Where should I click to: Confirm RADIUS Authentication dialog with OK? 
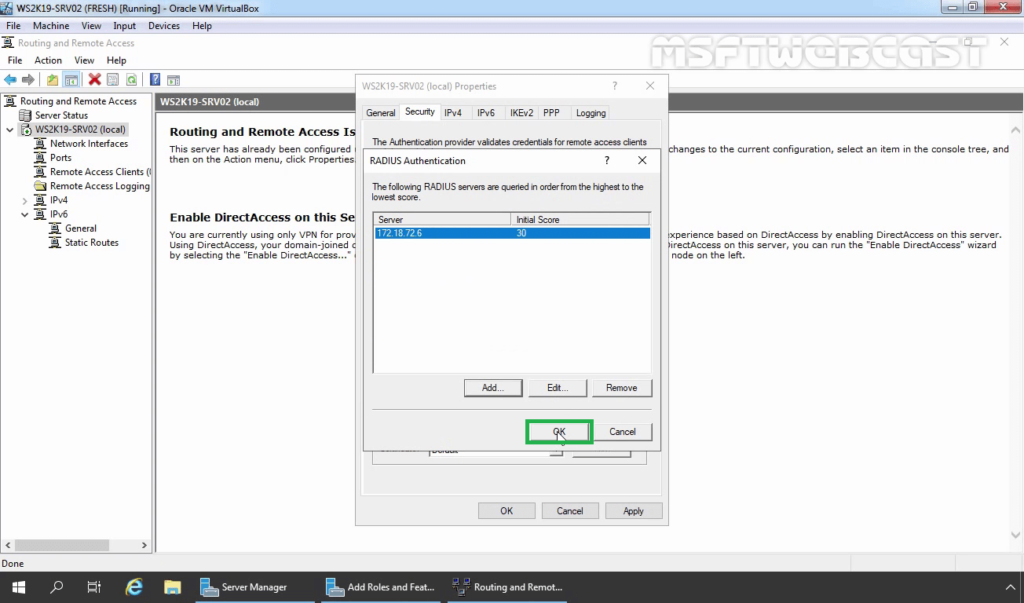click(x=559, y=432)
